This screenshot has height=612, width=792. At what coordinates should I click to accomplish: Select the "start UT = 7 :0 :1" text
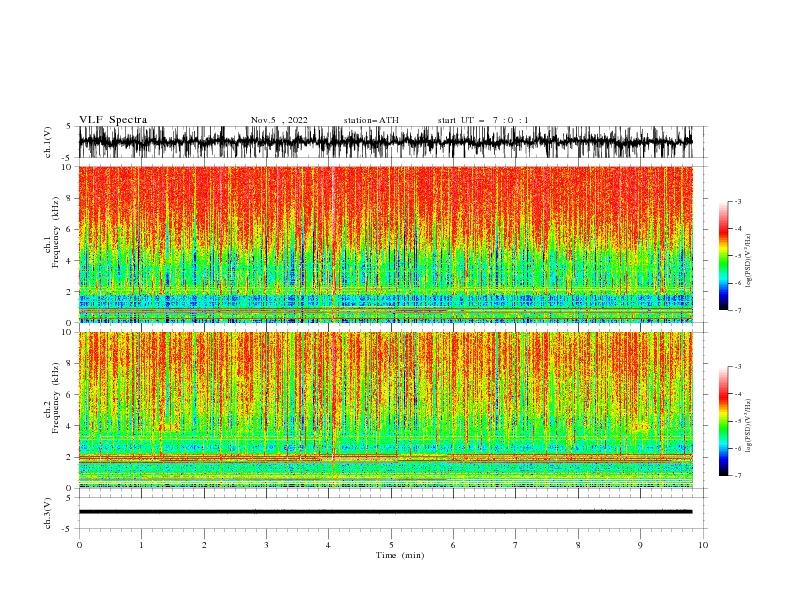(483, 120)
